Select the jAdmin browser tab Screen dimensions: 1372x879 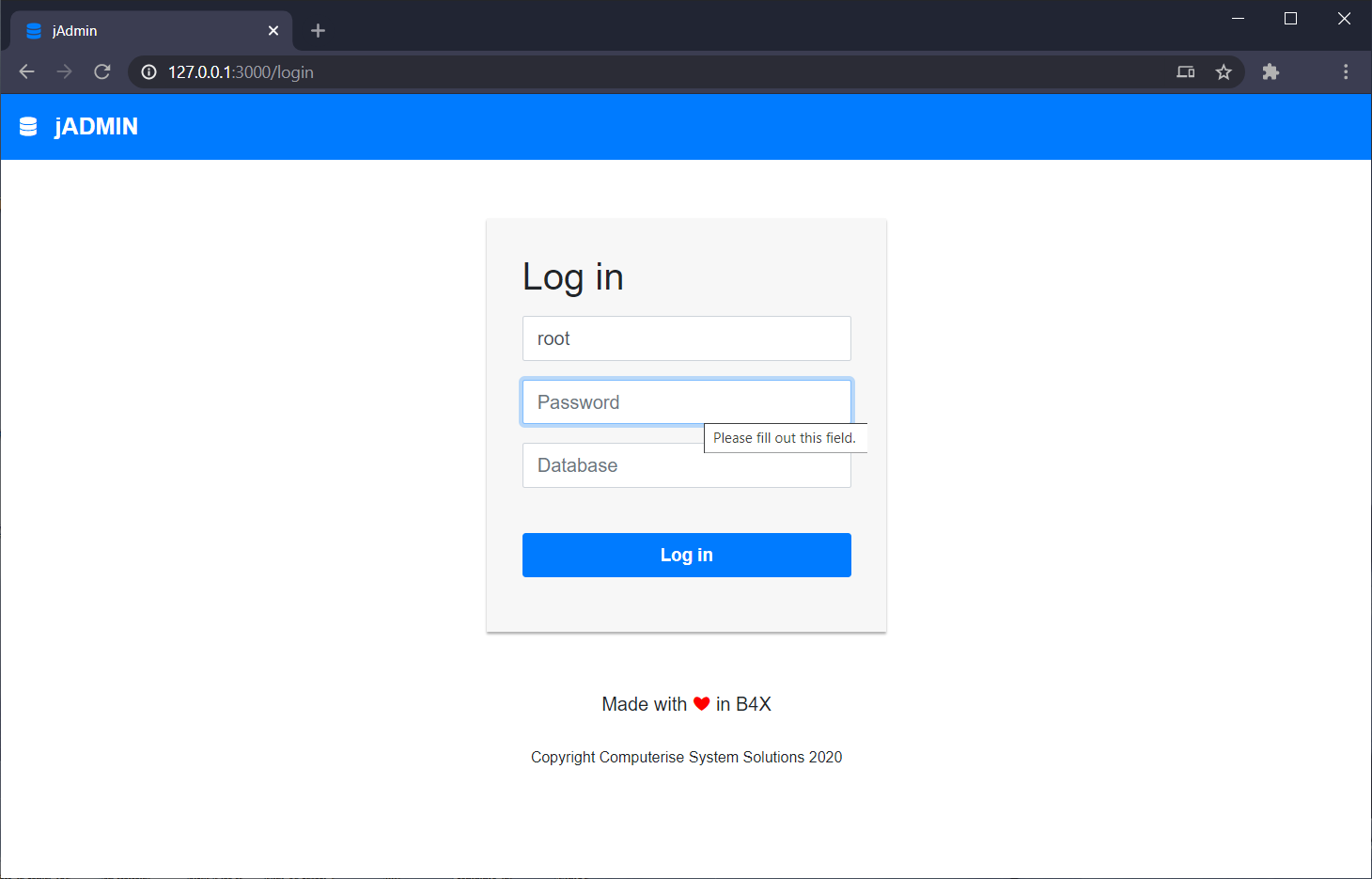[152, 31]
